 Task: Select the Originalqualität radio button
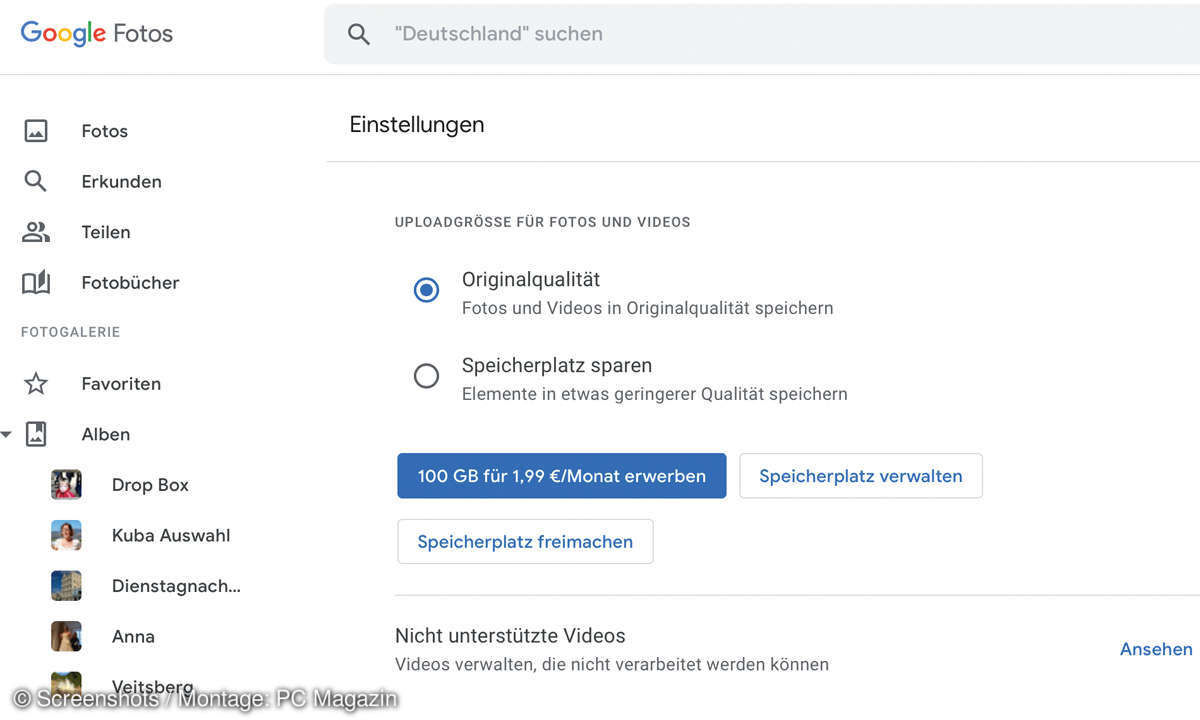427,291
